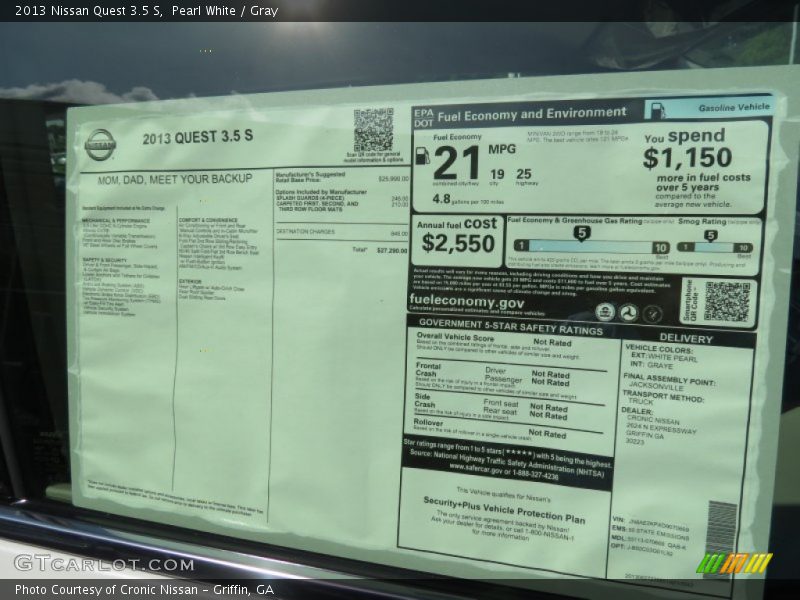The height and width of the screenshot is (600, 800).
Task: Click the 'Security+Plus Vehicle Protection Plan' text
Action: pyautogui.click(x=504, y=510)
